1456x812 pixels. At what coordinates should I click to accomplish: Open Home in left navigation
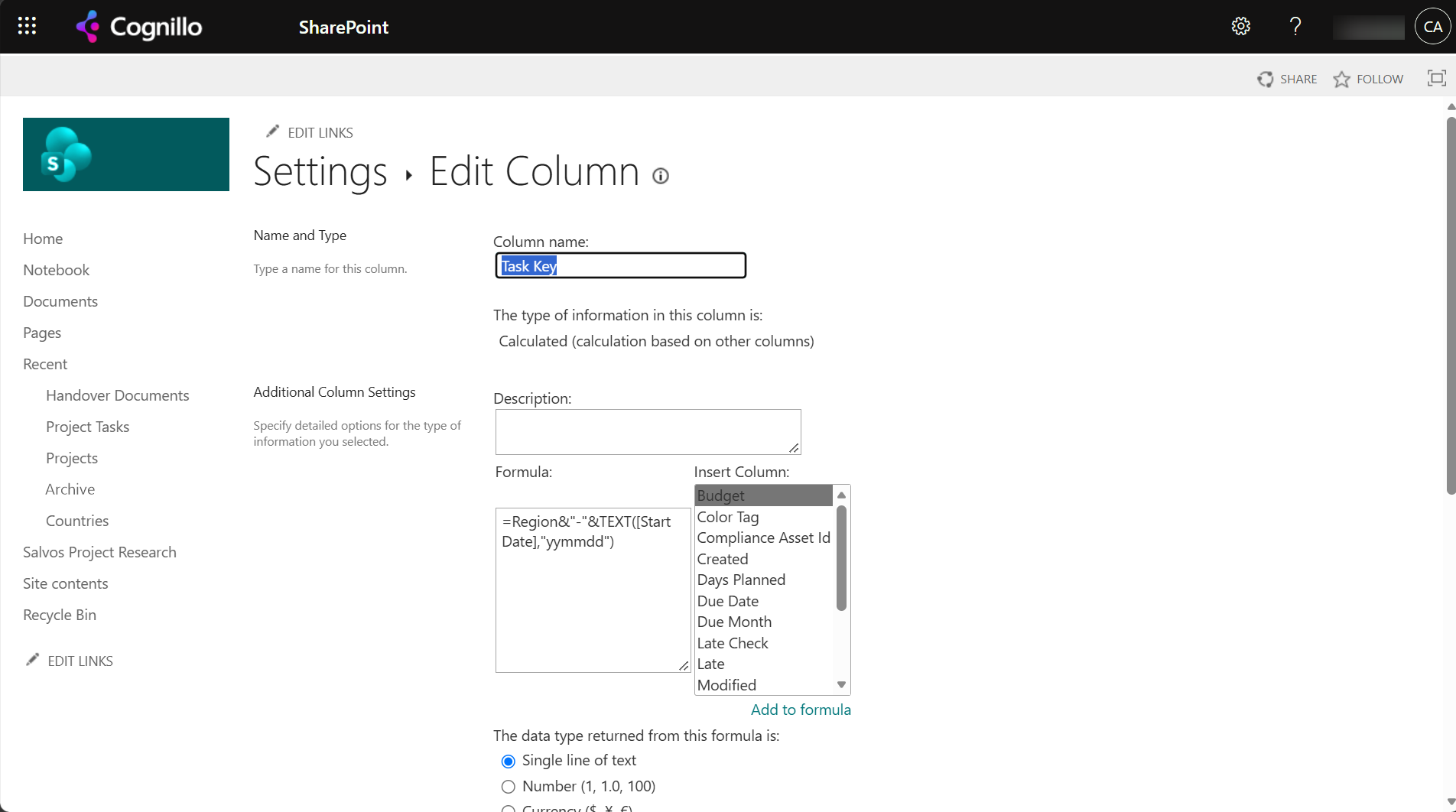tap(43, 239)
